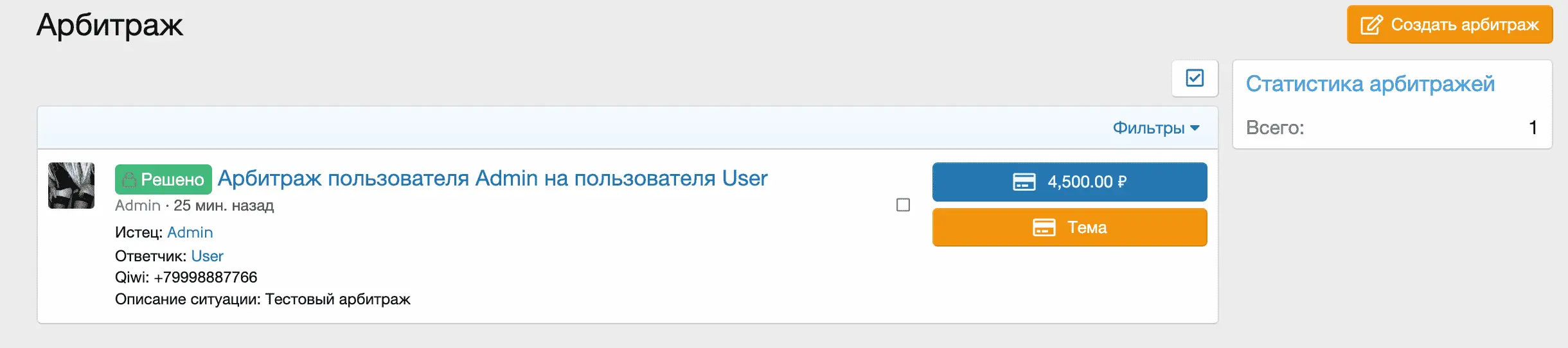Click the 25 мин. назад timestamp

pyautogui.click(x=224, y=205)
